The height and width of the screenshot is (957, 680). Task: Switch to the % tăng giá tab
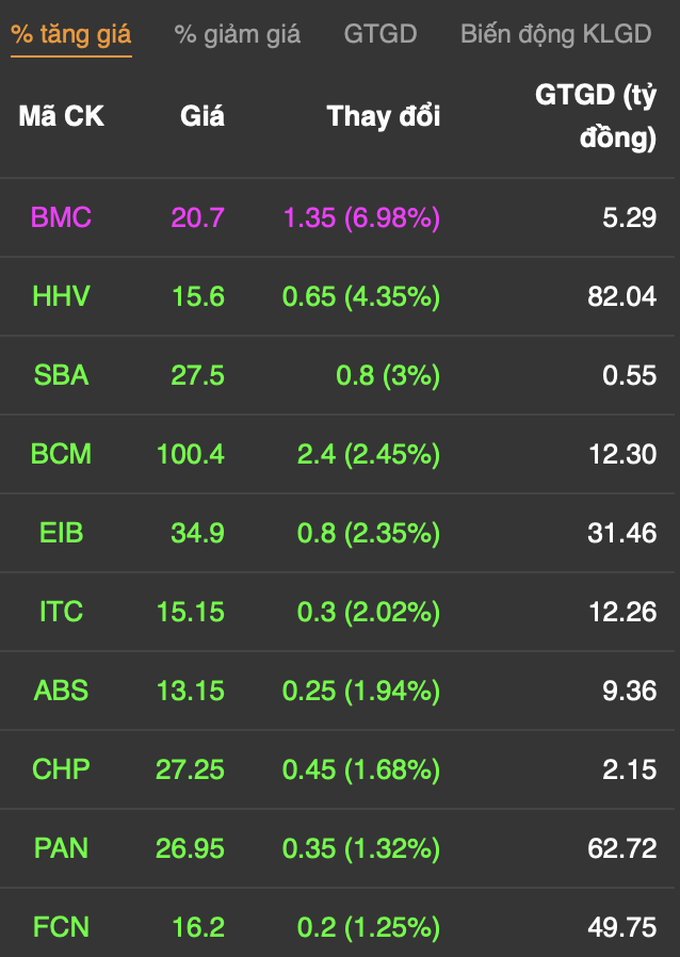71,35
